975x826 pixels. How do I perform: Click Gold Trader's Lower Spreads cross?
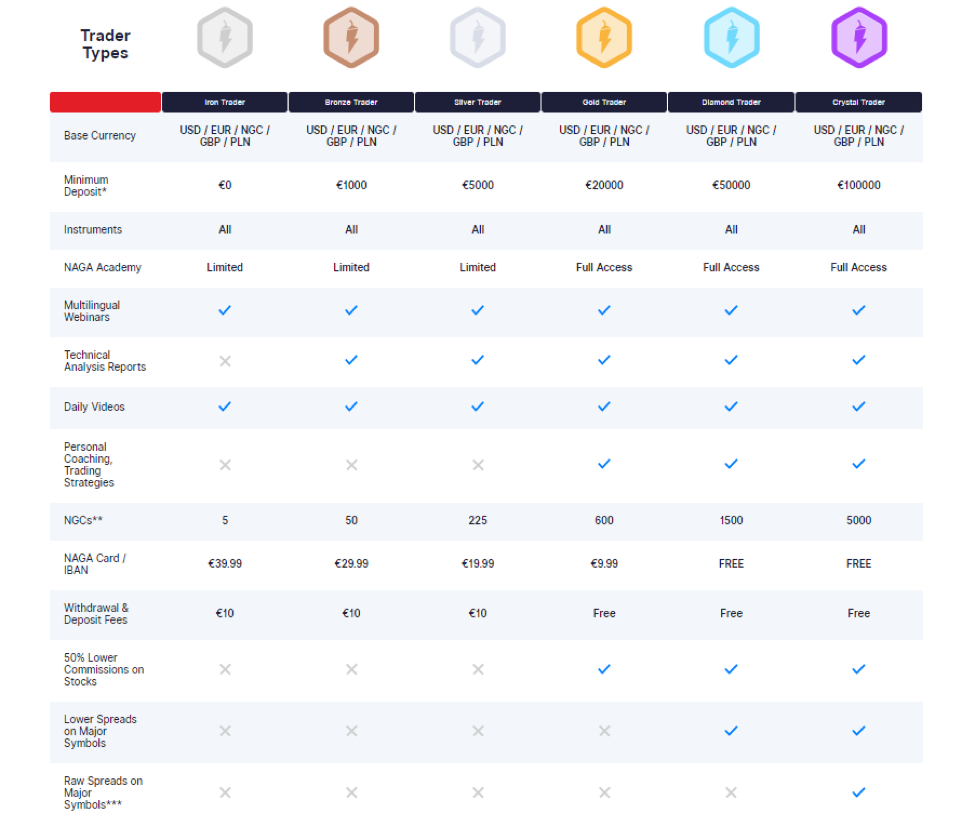click(x=604, y=731)
